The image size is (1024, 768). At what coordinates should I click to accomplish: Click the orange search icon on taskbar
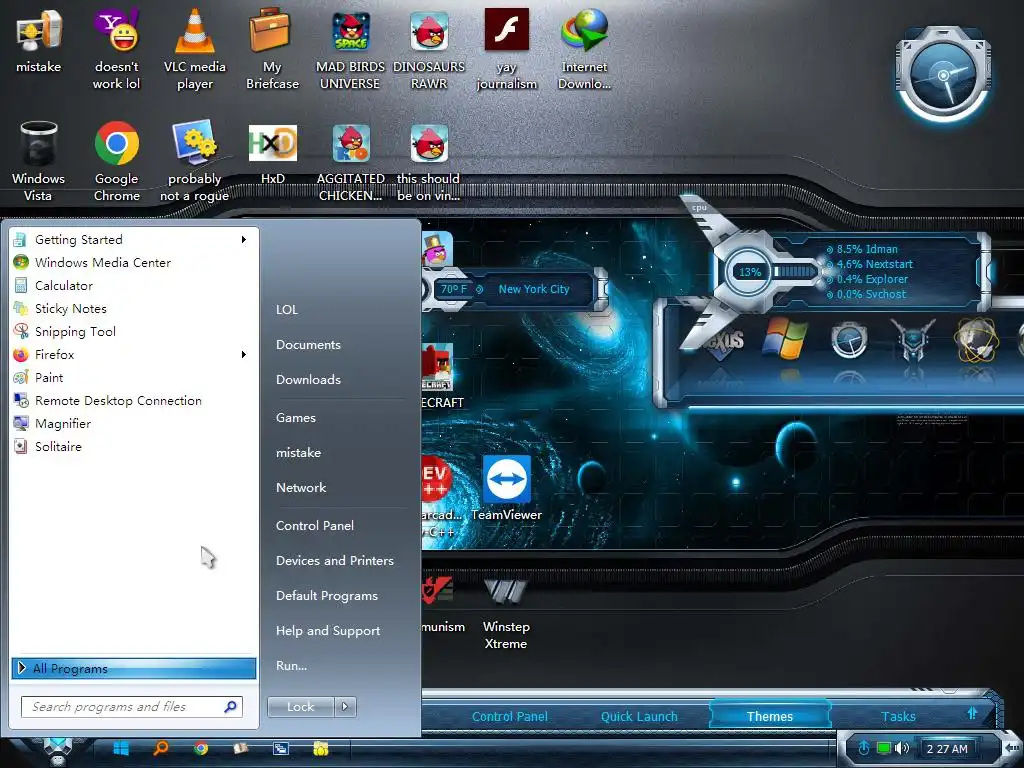(x=161, y=748)
